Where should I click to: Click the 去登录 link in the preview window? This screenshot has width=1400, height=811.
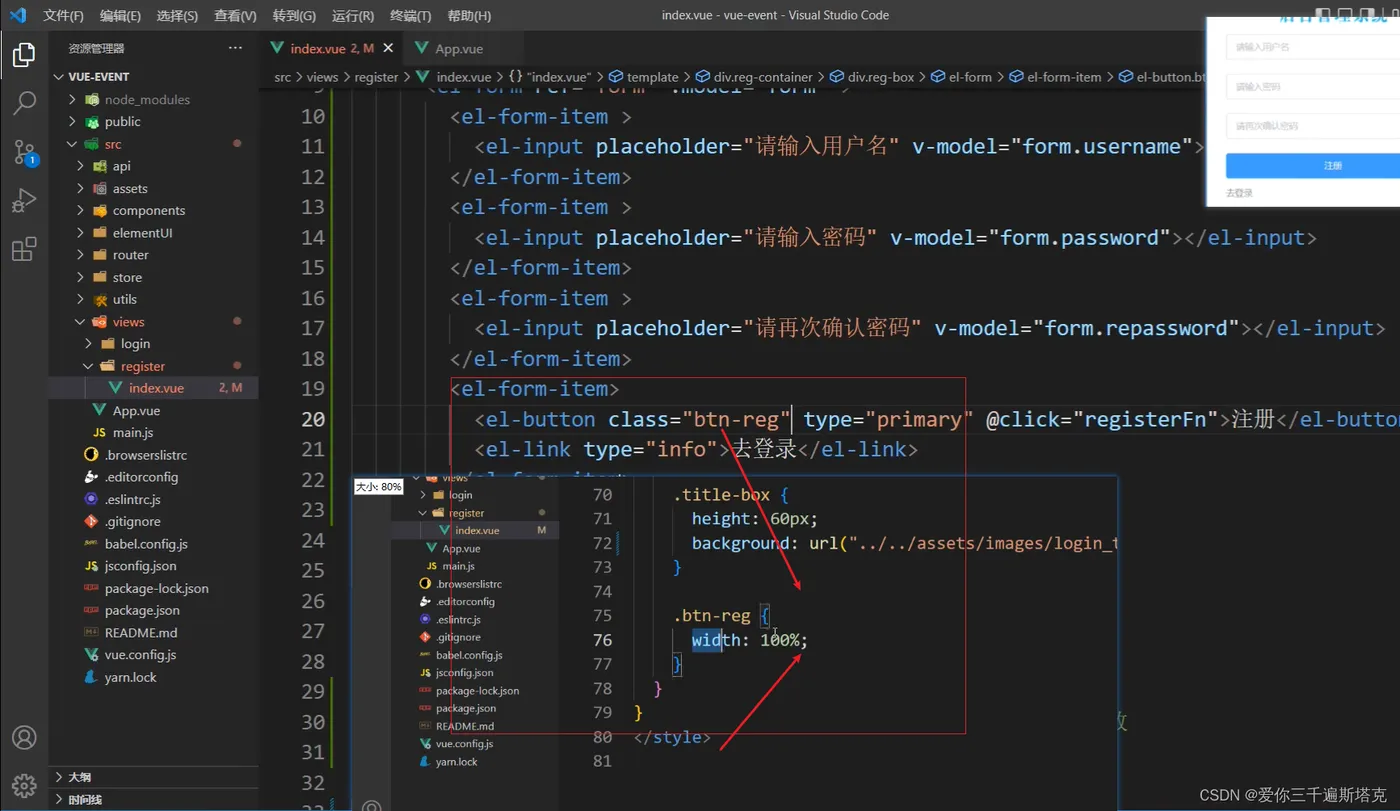pos(1239,193)
